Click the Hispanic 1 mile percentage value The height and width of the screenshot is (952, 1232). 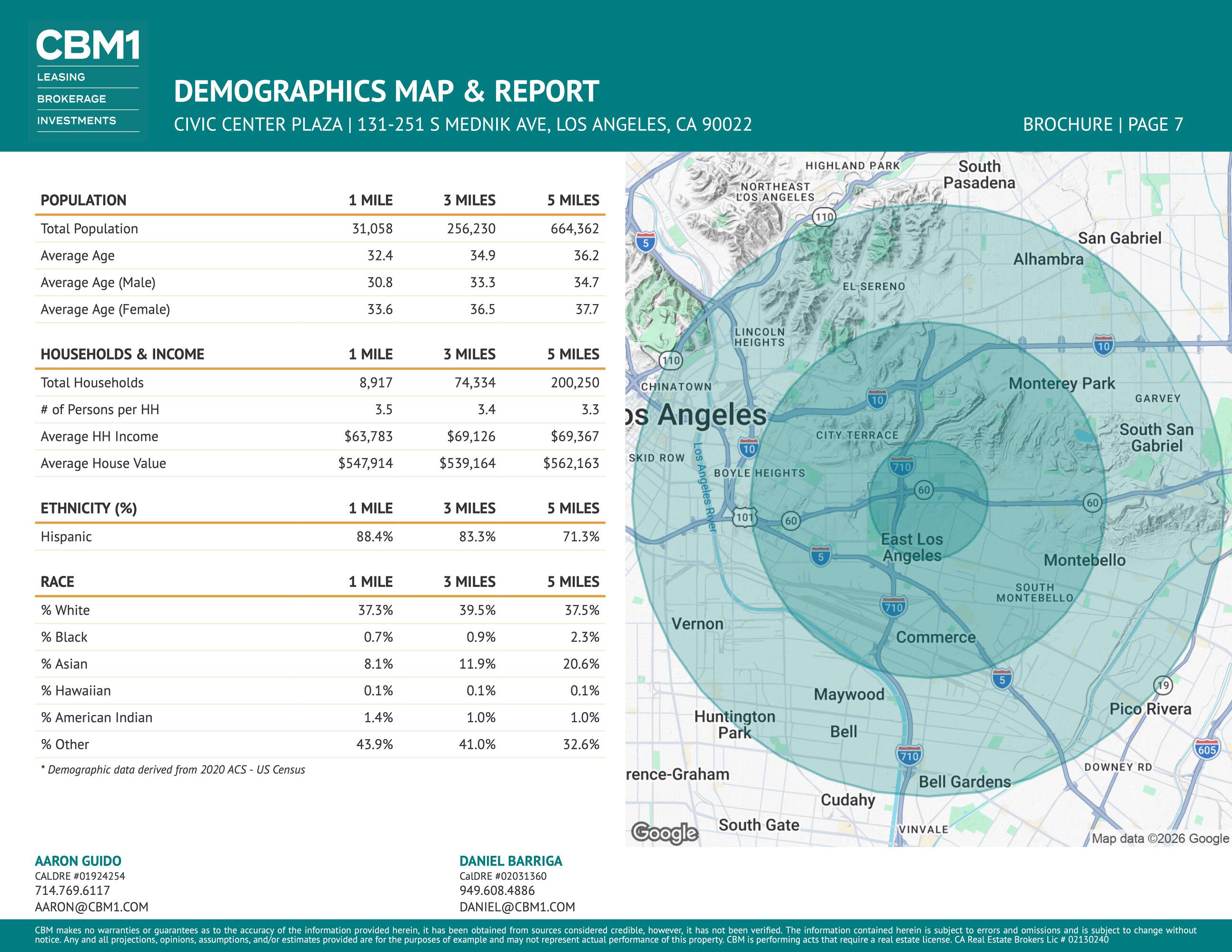tap(374, 536)
